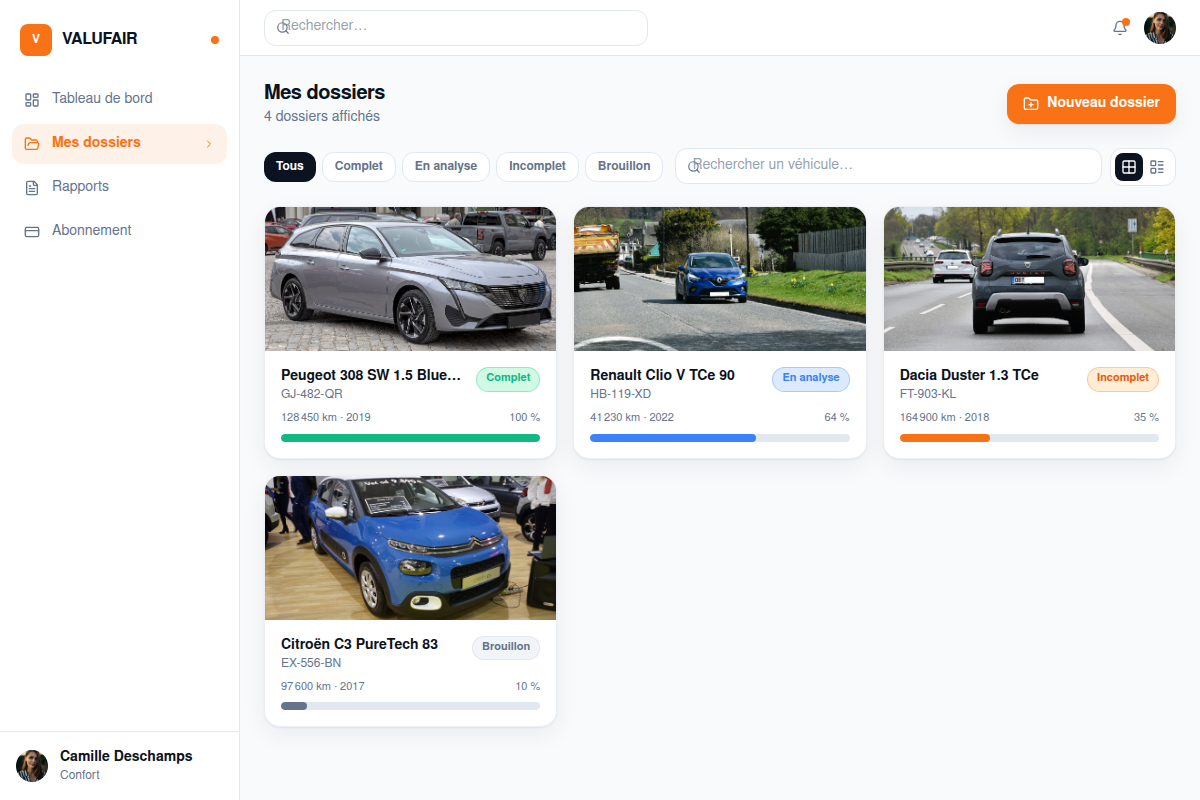
Task: Click the orange status dot beside VALUFAIR
Action: click(215, 40)
